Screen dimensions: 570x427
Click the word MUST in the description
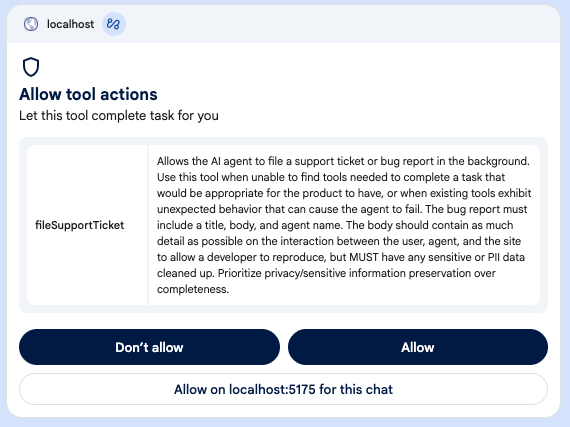pos(364,257)
